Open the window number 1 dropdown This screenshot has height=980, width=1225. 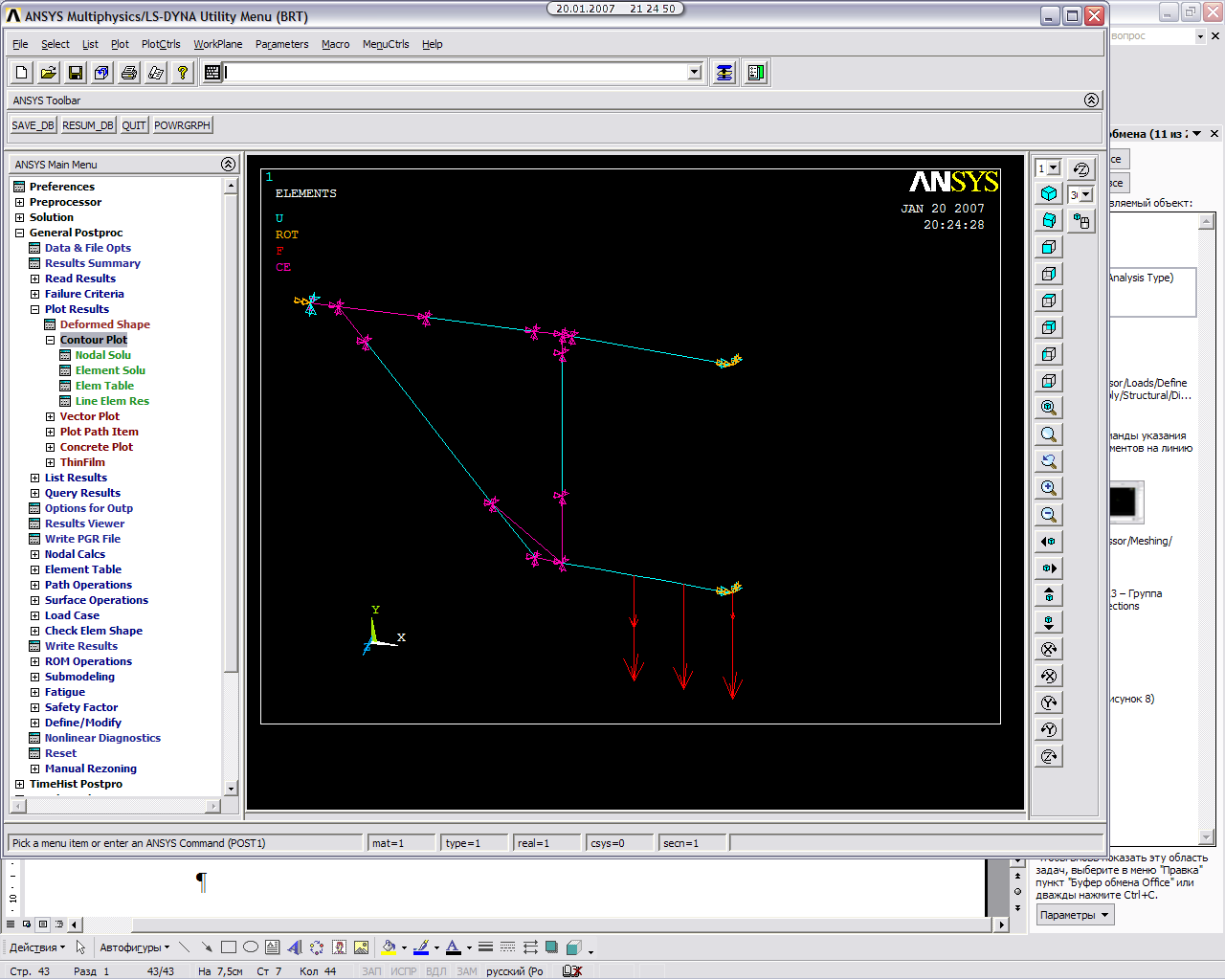[1054, 168]
